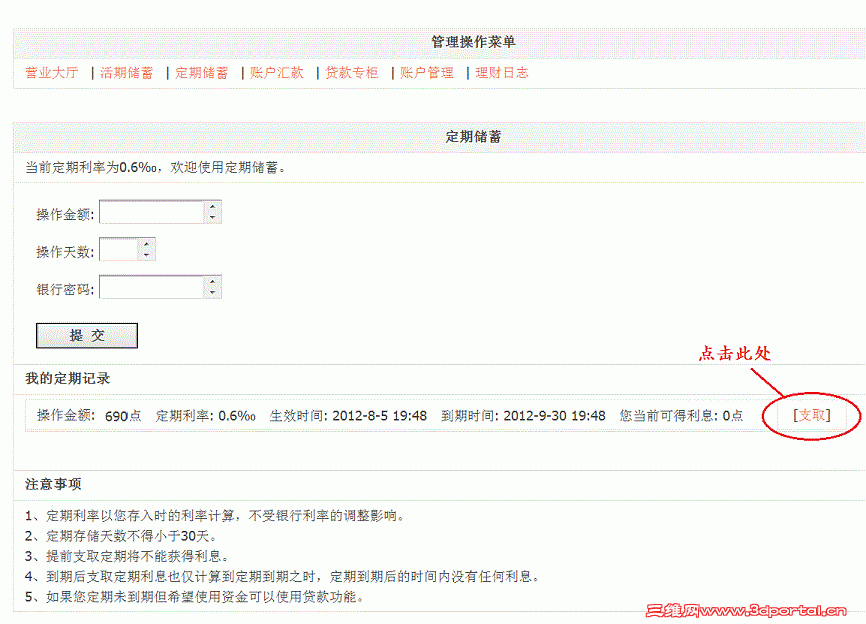Screen dimensions: 866x624
Task: Decrease 操作金额 with its down arrow
Action: (x=214, y=217)
